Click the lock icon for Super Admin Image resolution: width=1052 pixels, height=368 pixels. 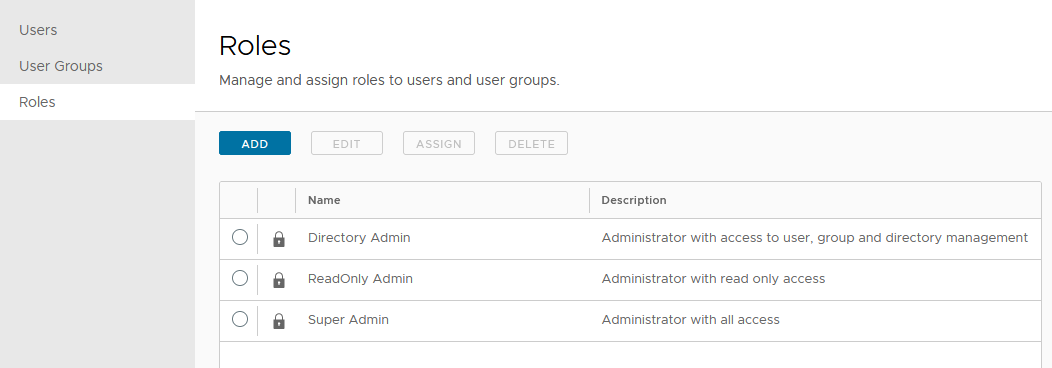point(279,321)
